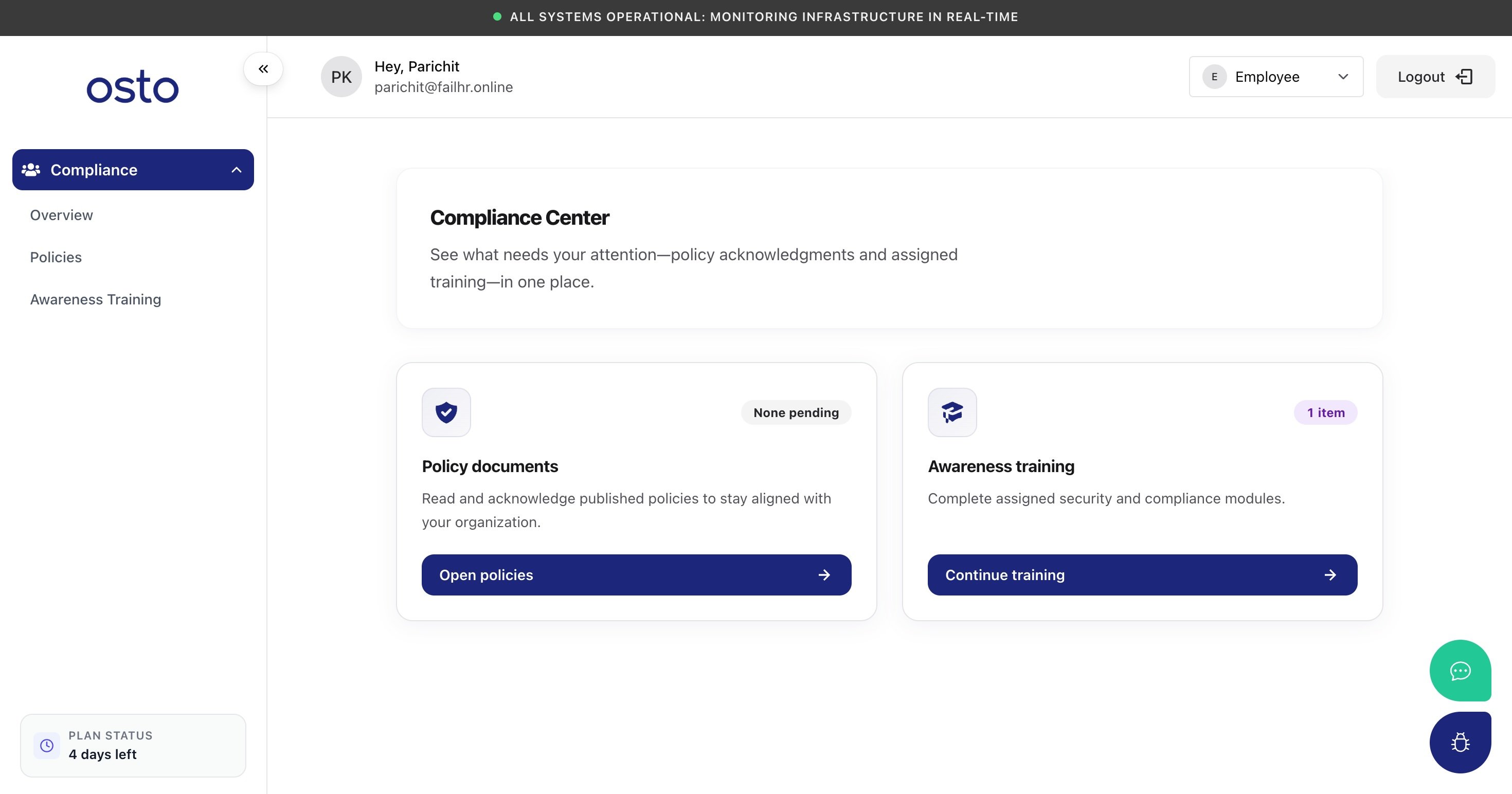Click the Compliance Center title

point(519,218)
